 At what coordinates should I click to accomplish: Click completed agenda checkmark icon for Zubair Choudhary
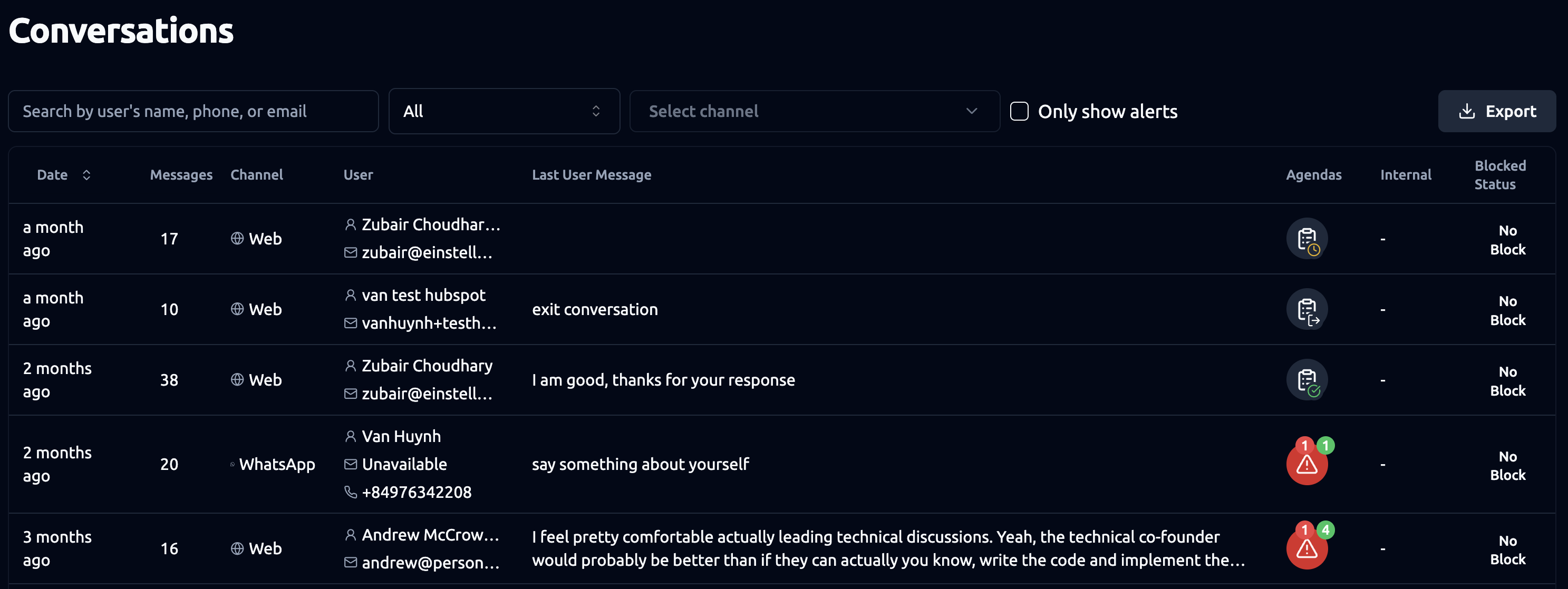pos(1307,380)
